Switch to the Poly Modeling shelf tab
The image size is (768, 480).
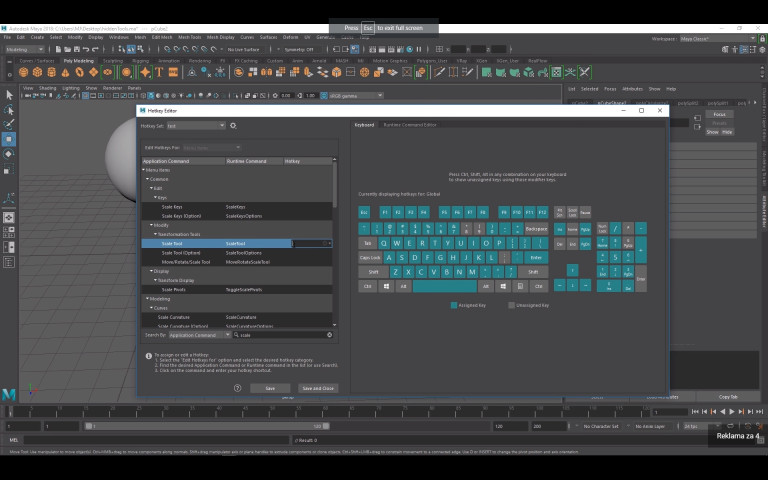pos(78,61)
